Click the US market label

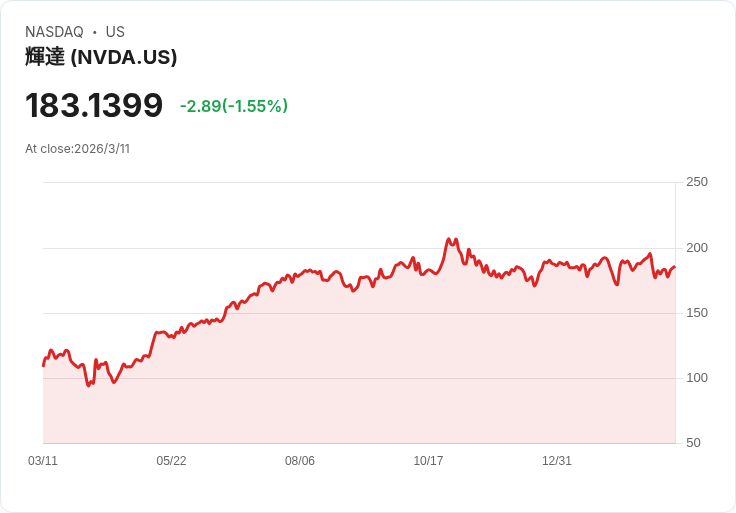pyautogui.click(x=115, y=32)
